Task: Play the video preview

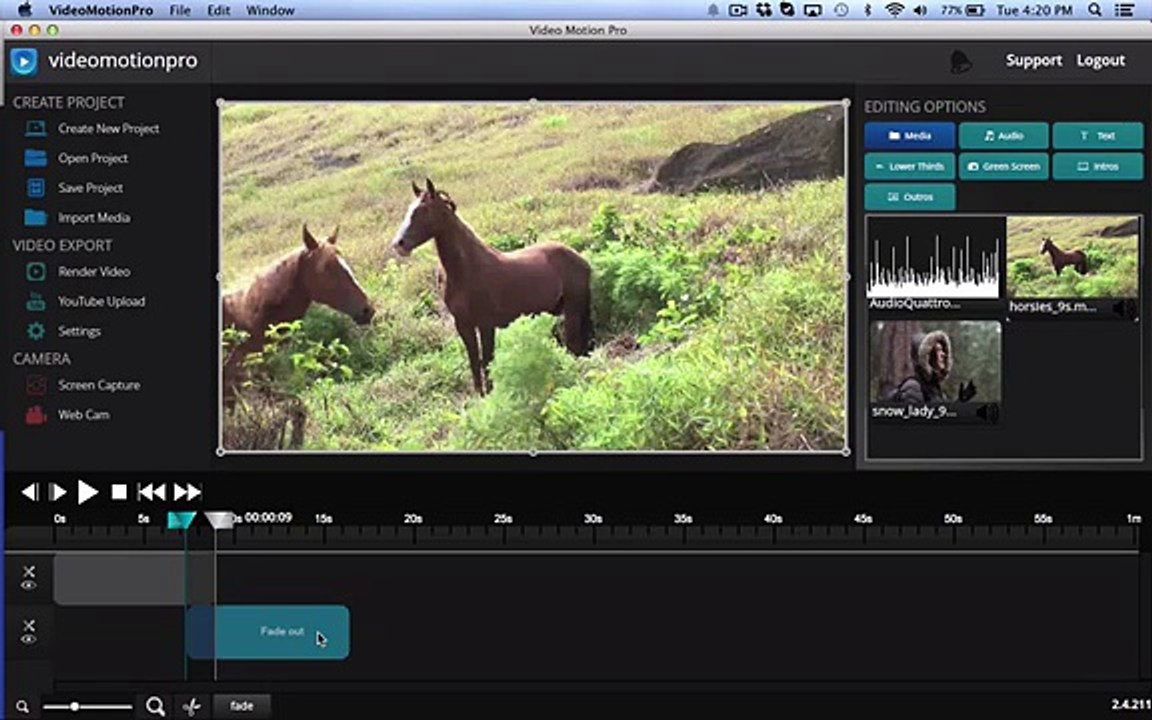Action: pyautogui.click(x=87, y=492)
